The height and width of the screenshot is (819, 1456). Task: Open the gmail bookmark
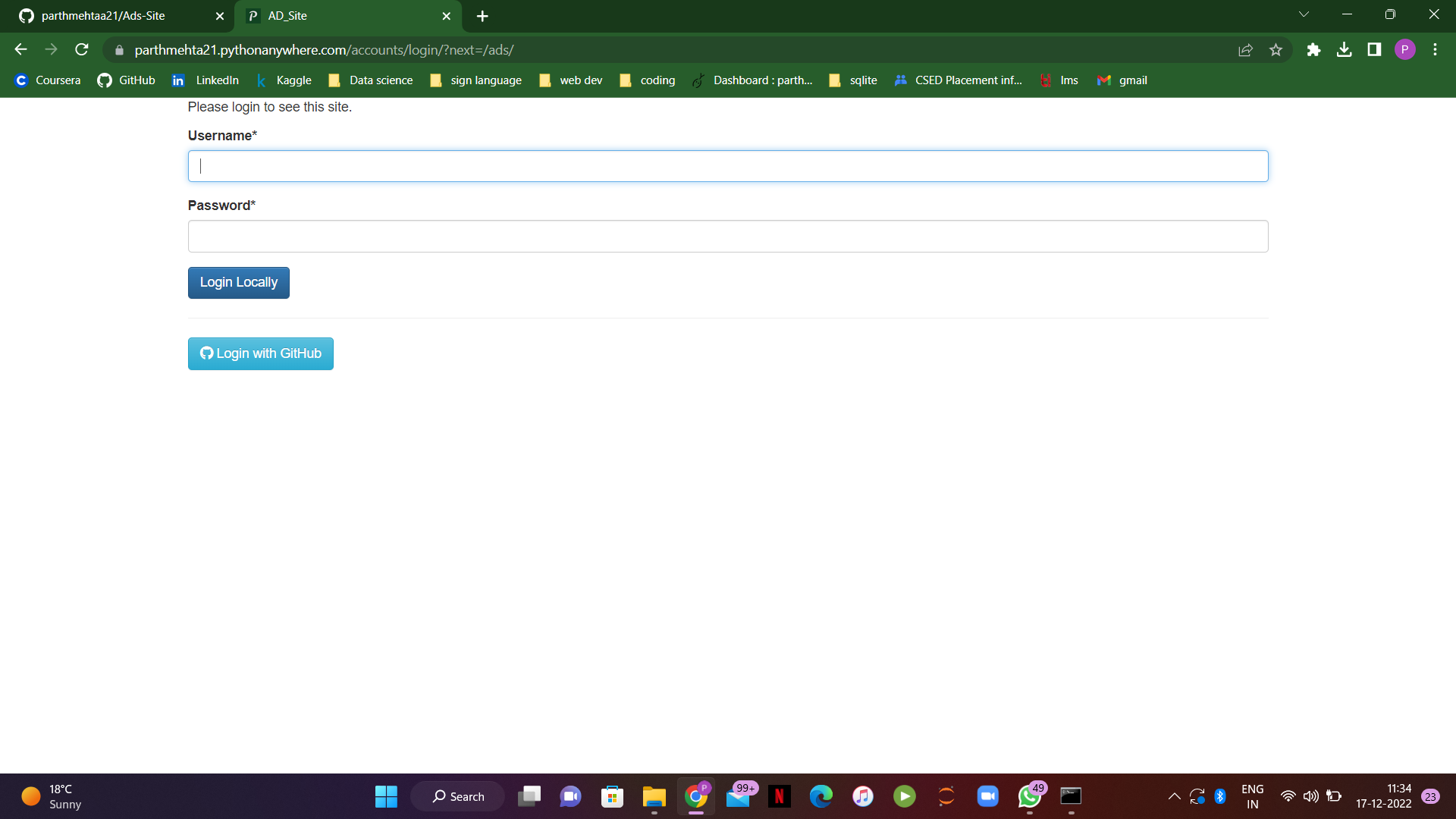(x=1122, y=80)
